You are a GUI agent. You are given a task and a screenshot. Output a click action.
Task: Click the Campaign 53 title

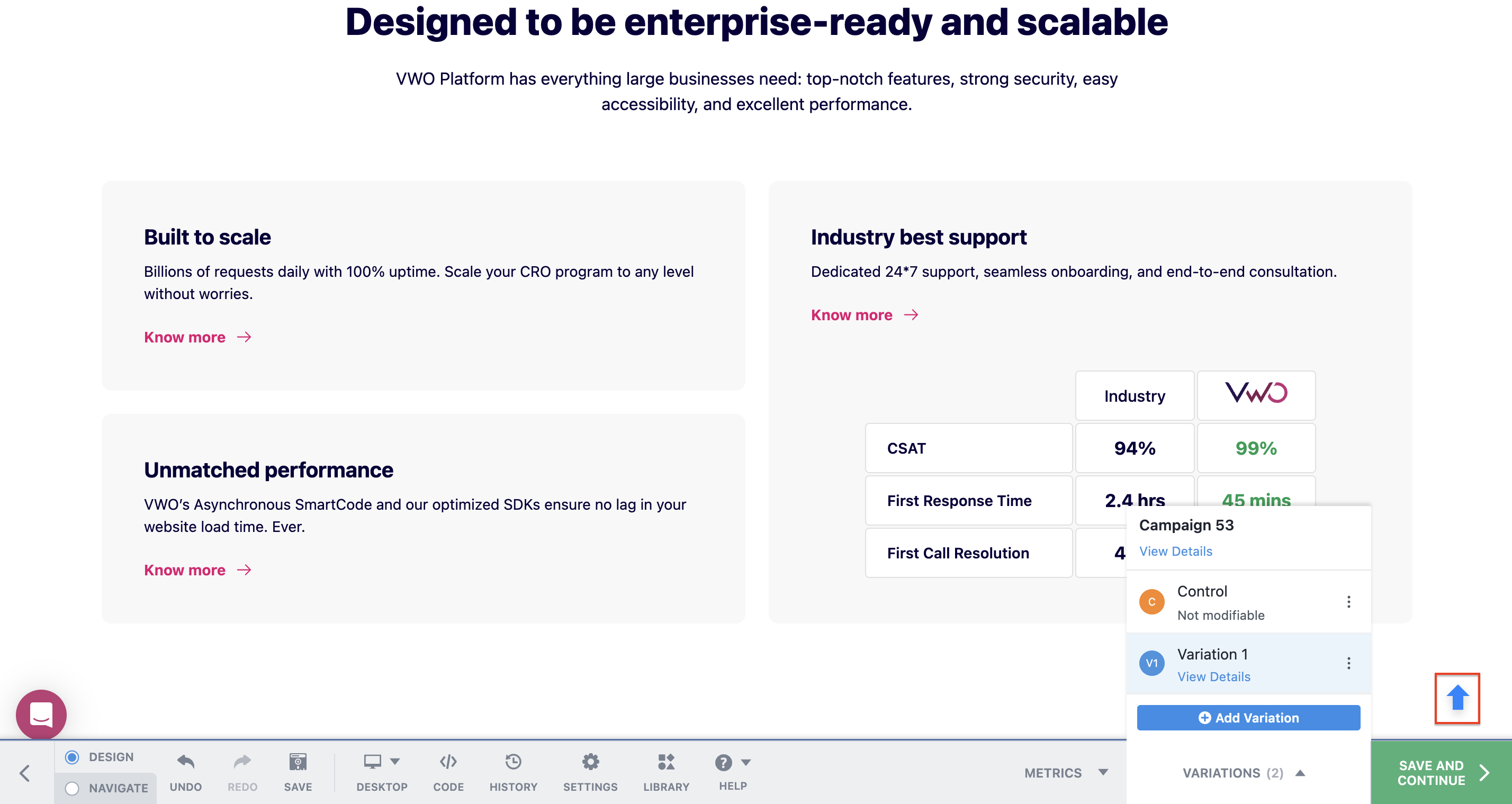(1186, 525)
